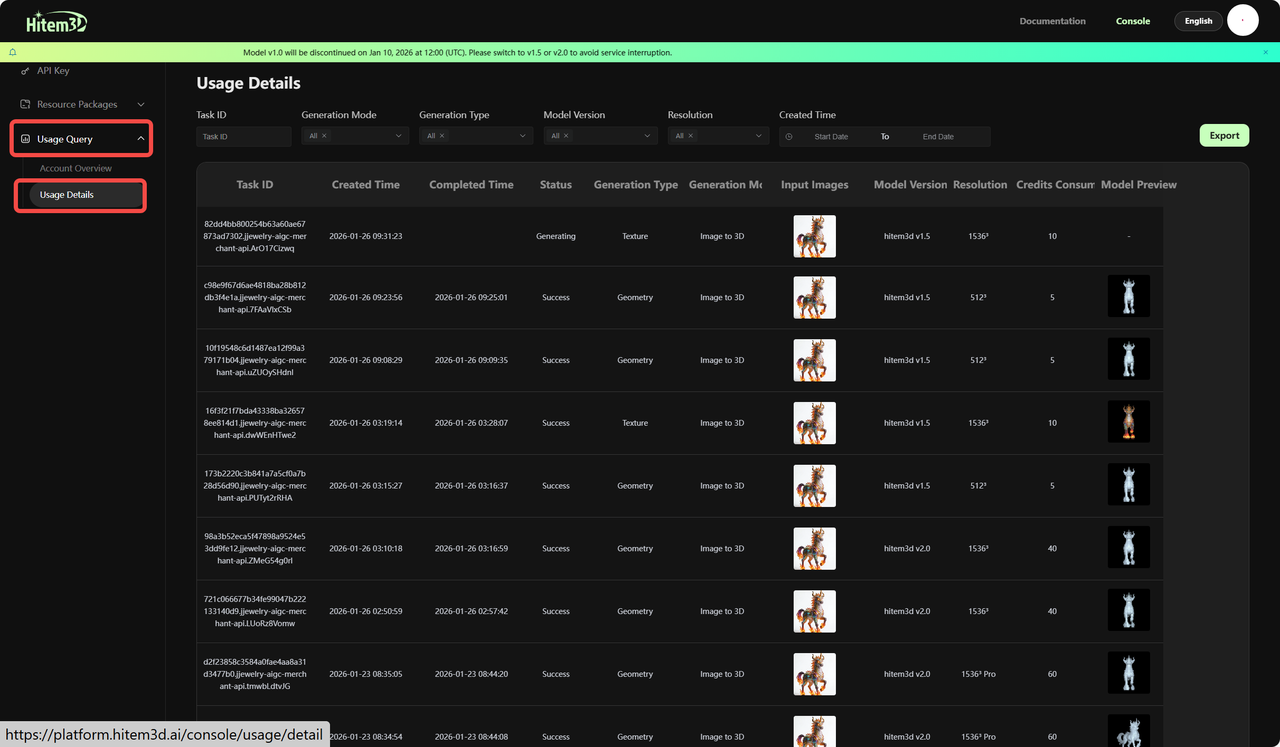Switch to the Console tab

point(1133,21)
